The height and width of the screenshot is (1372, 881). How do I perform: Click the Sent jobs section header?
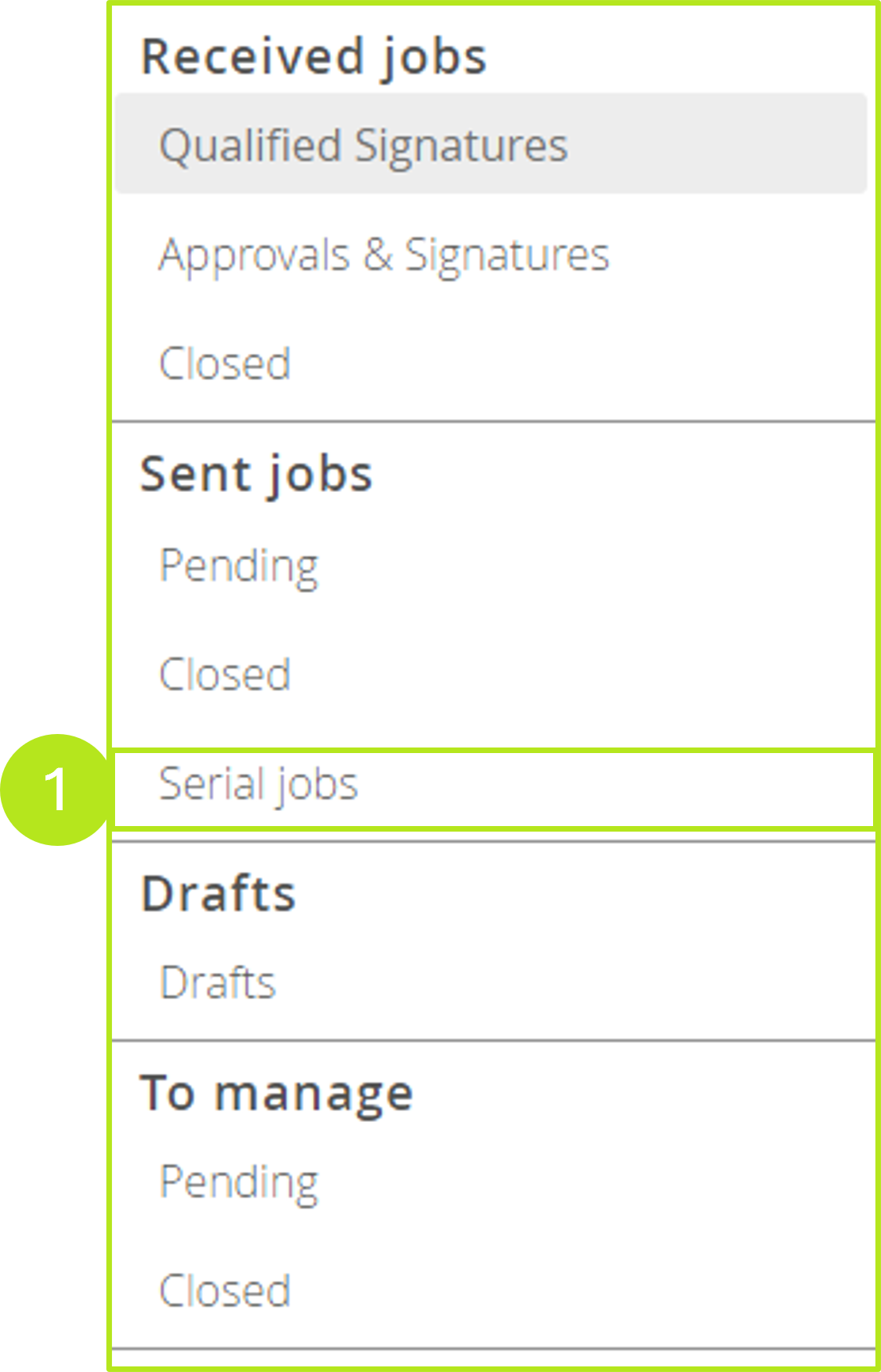point(256,473)
